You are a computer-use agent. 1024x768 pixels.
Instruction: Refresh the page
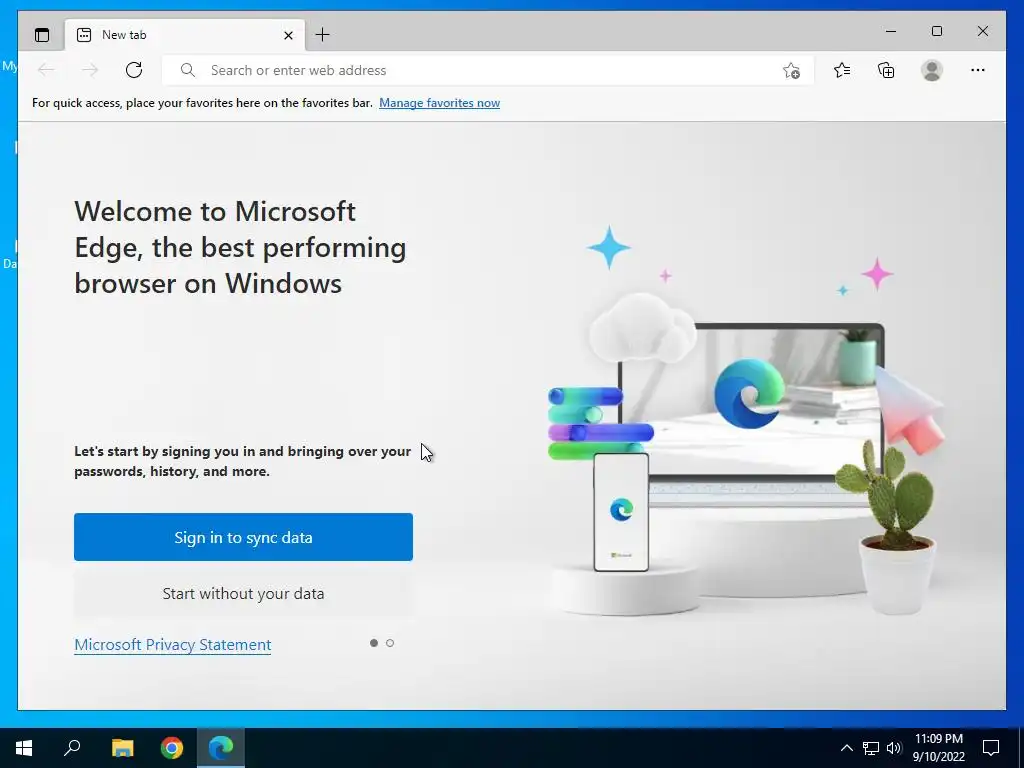tap(134, 70)
